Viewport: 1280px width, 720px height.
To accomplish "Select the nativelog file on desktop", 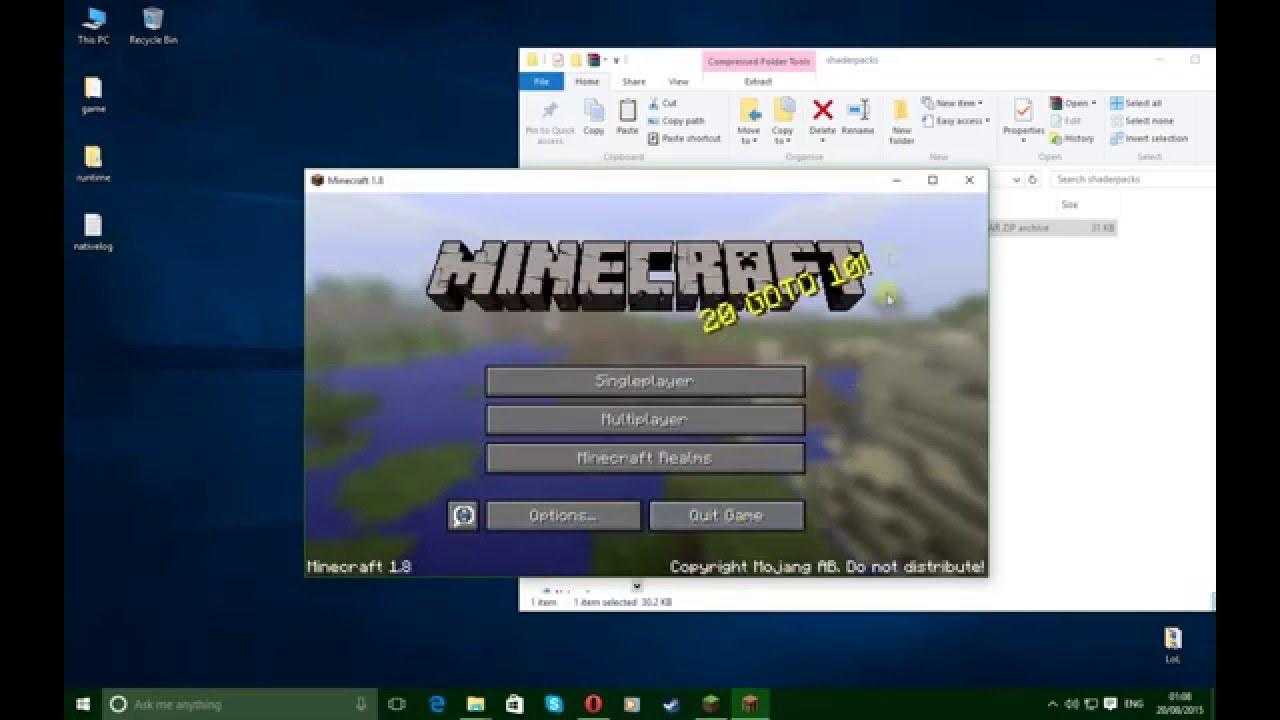I will (x=93, y=233).
